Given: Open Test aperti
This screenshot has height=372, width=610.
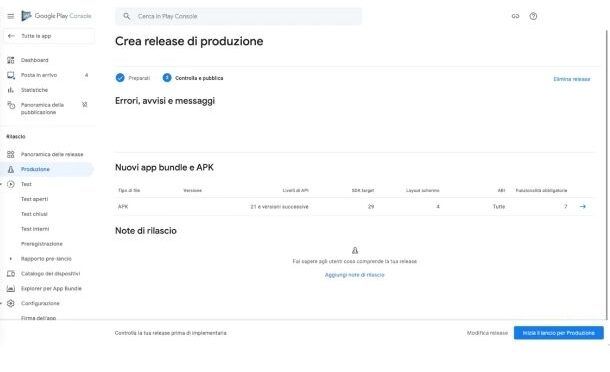Looking at the screenshot, I should coord(34,199).
